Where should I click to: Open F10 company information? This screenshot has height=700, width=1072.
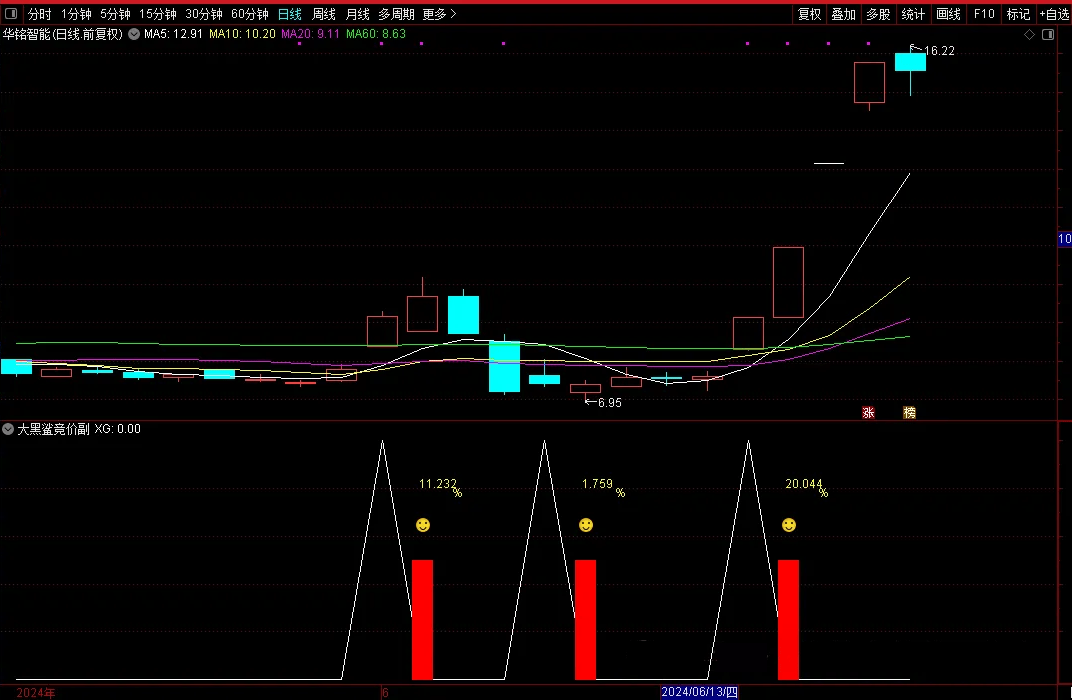tap(984, 14)
